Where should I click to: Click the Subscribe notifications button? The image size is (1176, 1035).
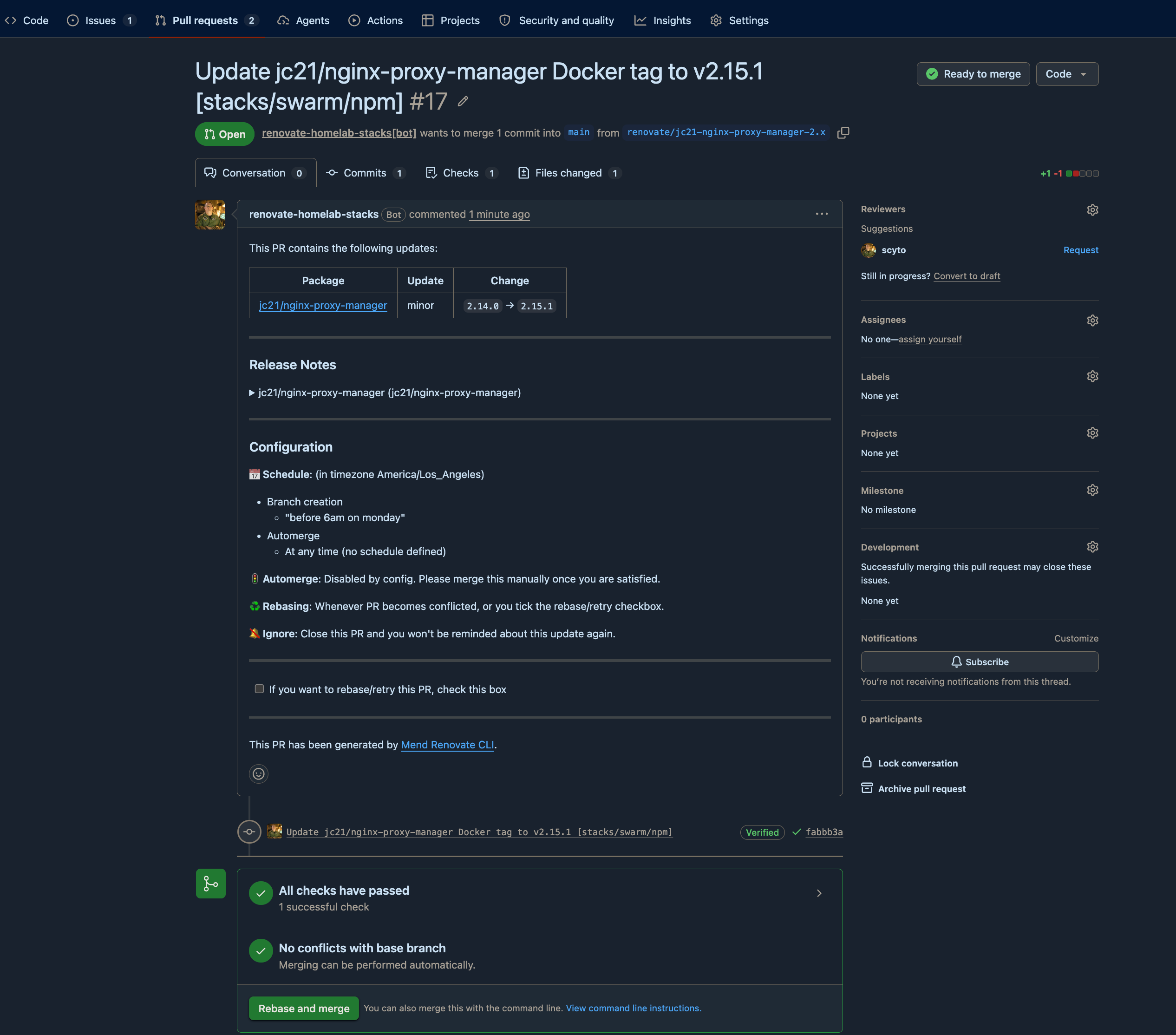[979, 662]
